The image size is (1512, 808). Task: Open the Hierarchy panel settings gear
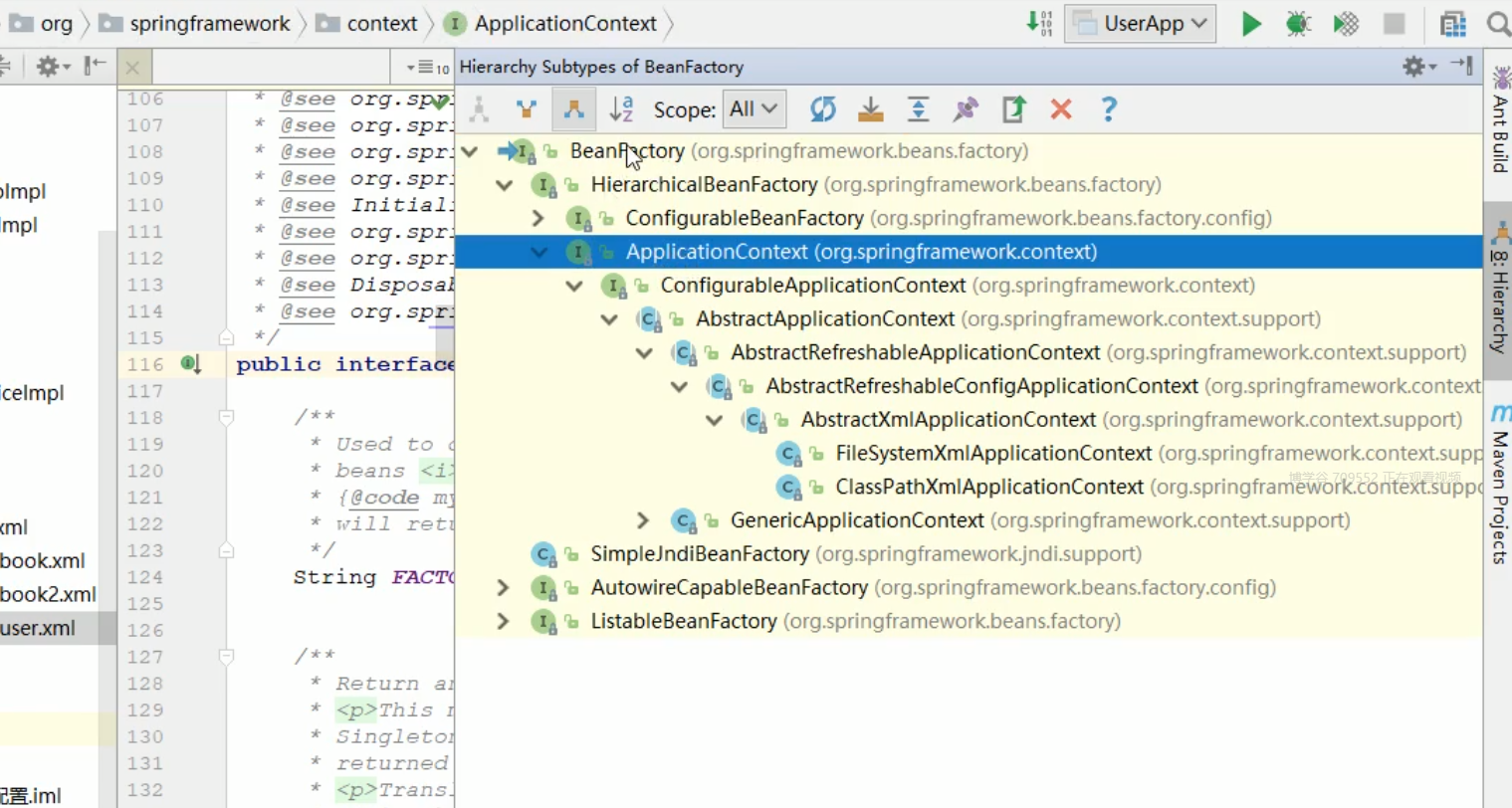tap(1418, 67)
